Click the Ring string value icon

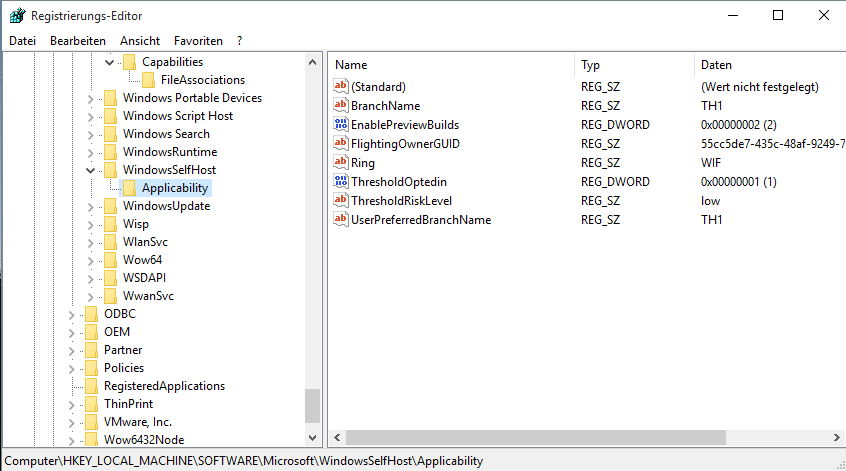pyautogui.click(x=341, y=162)
